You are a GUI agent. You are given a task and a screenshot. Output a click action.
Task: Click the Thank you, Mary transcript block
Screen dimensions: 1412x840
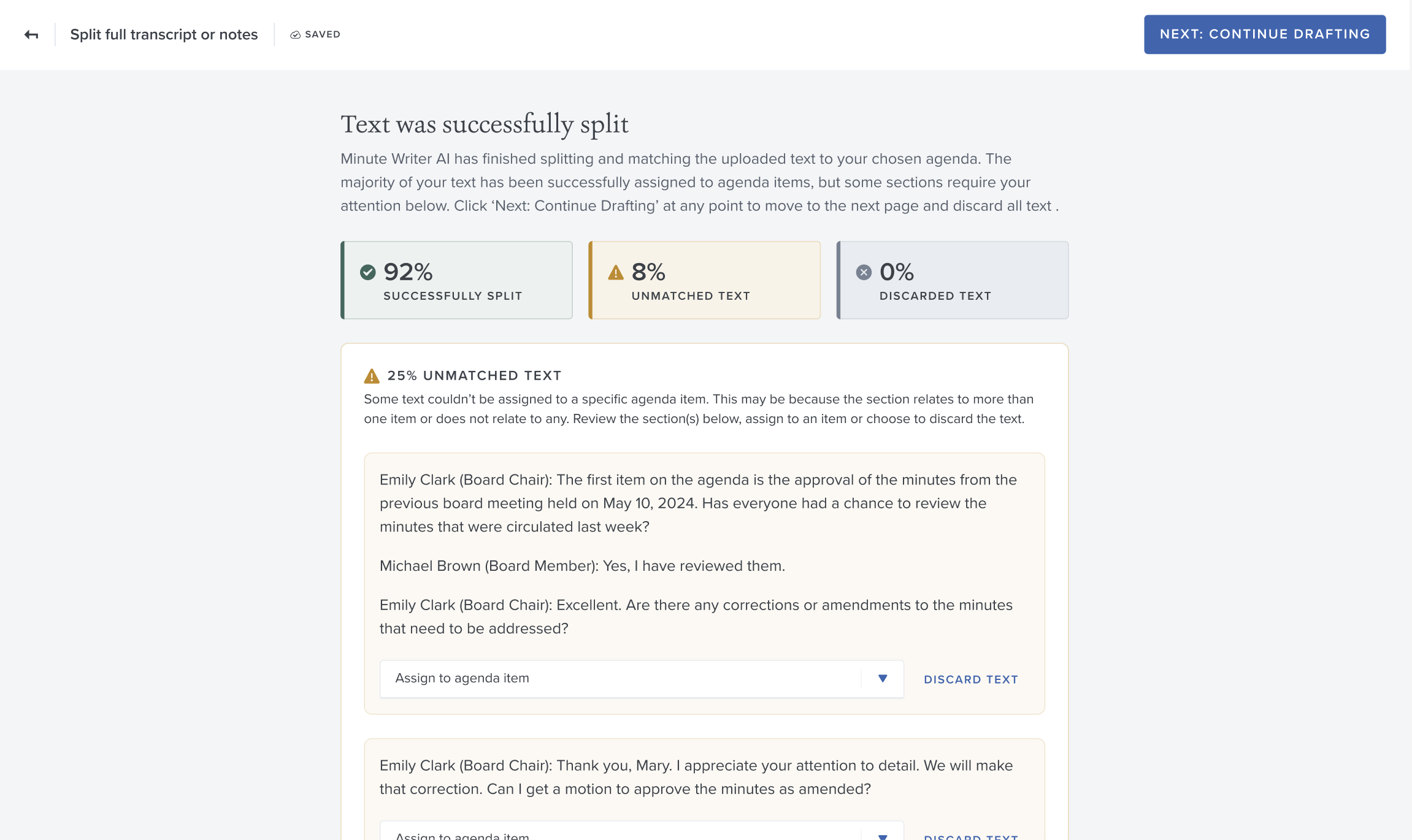point(696,777)
